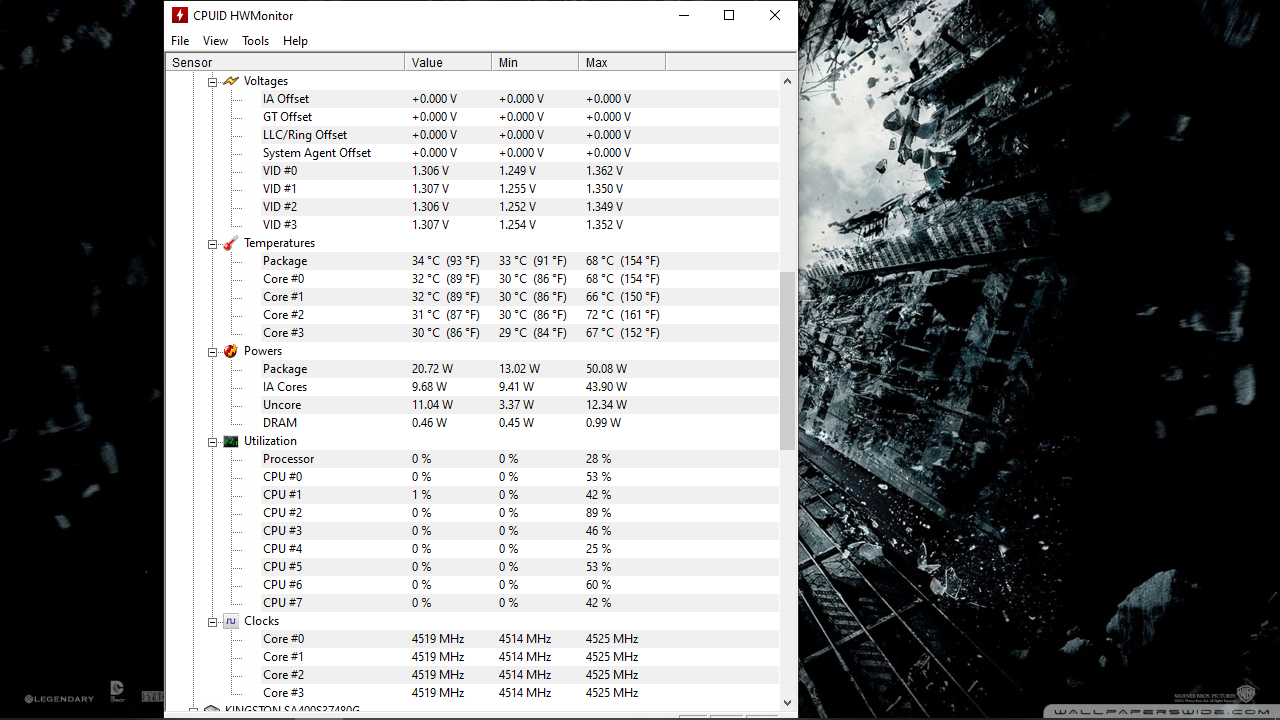The height and width of the screenshot is (720, 1280).
Task: Click the Voltages category icon
Action: click(x=231, y=81)
